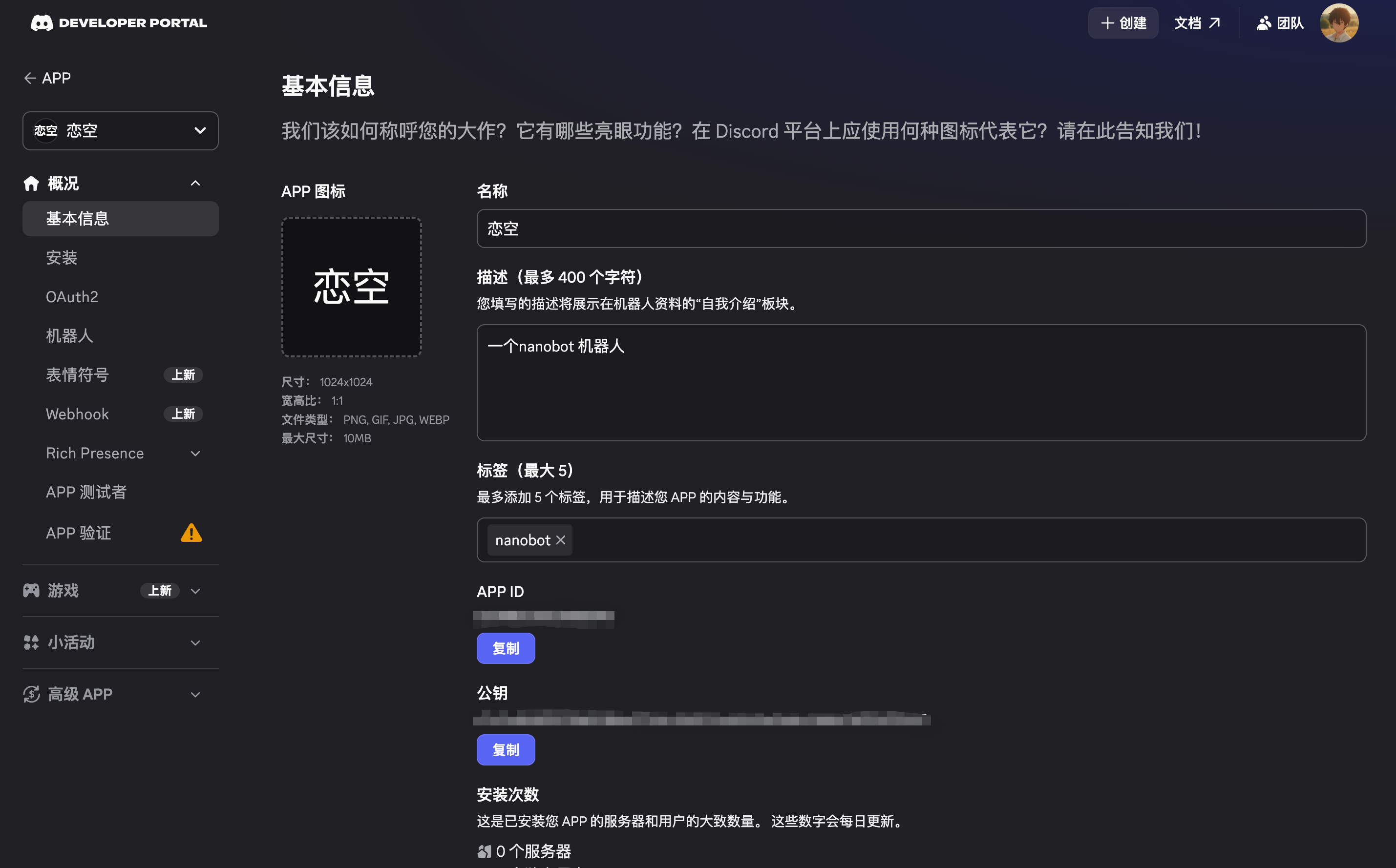This screenshot has height=868, width=1396.
Task: Click the 恋空 app icon upload thumbnail
Action: 351,287
